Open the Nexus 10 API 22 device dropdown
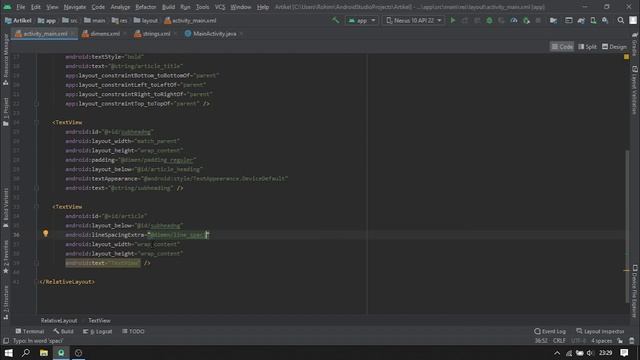Image resolution: width=640 pixels, height=360 pixels. tap(413, 20)
